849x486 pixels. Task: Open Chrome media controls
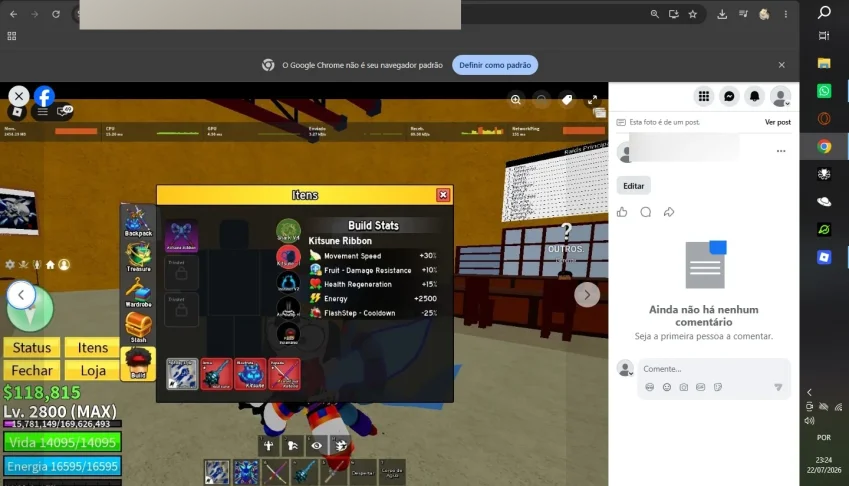click(x=743, y=14)
